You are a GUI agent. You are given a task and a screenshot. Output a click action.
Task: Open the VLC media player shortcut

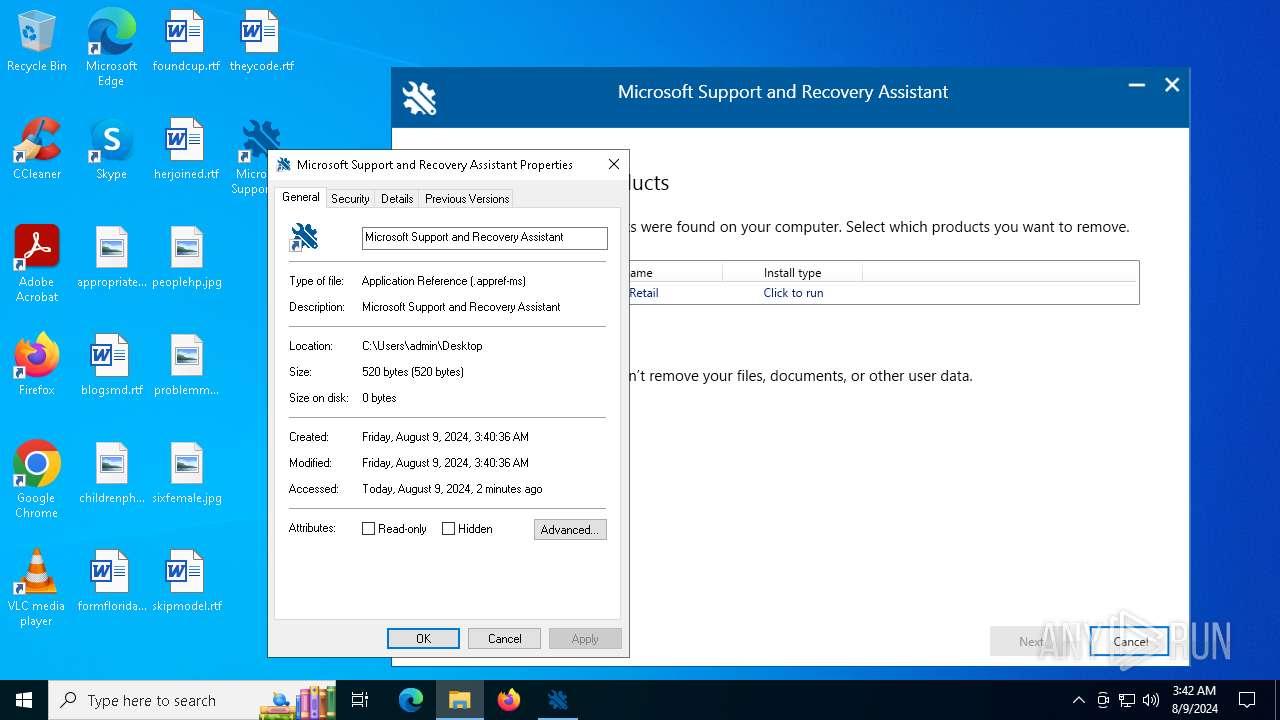(x=37, y=588)
